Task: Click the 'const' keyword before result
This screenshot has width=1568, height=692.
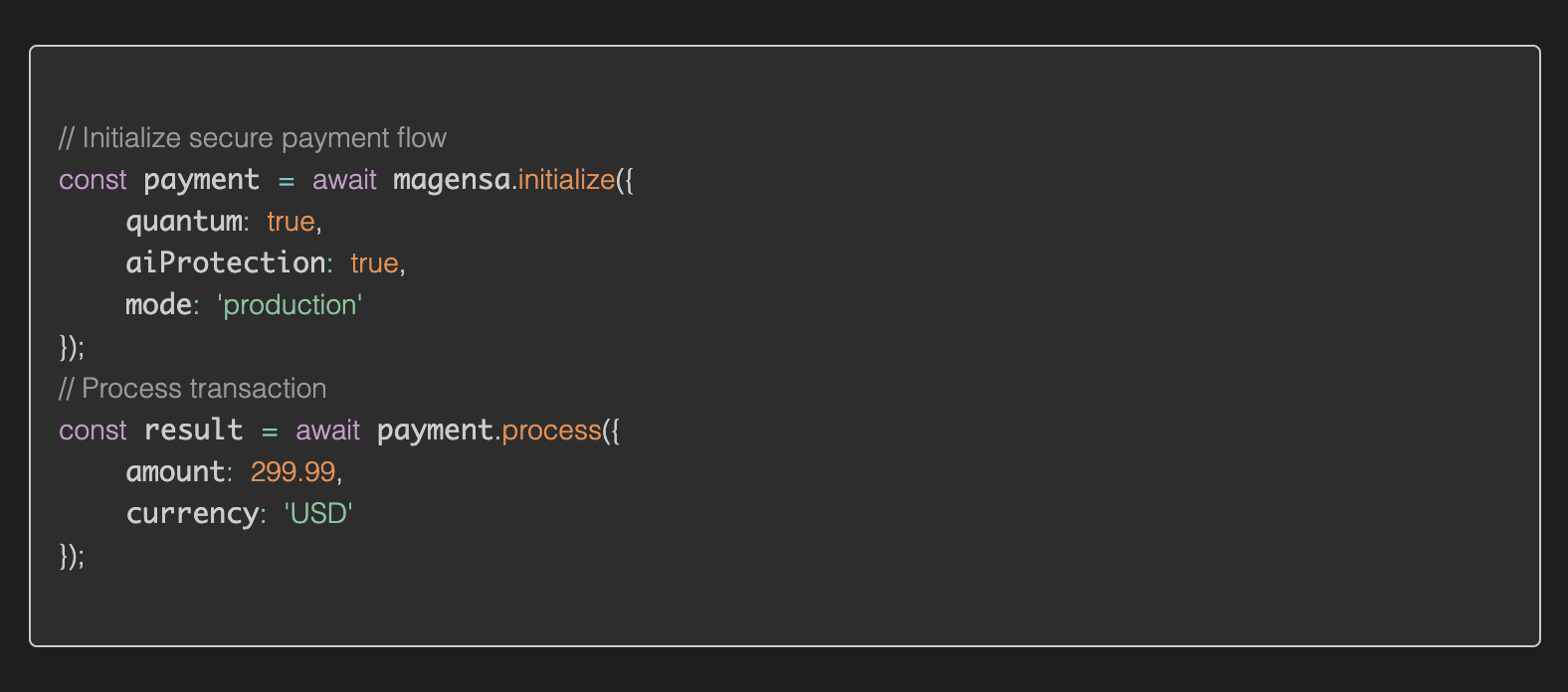Action: coord(93,431)
